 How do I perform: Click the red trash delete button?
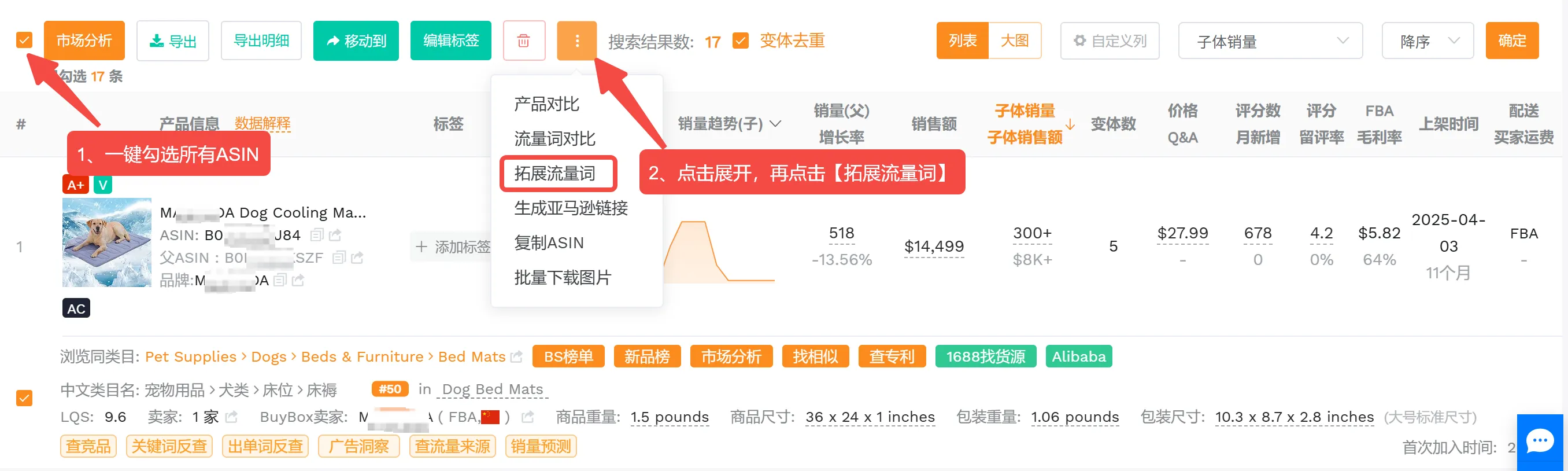[523, 41]
